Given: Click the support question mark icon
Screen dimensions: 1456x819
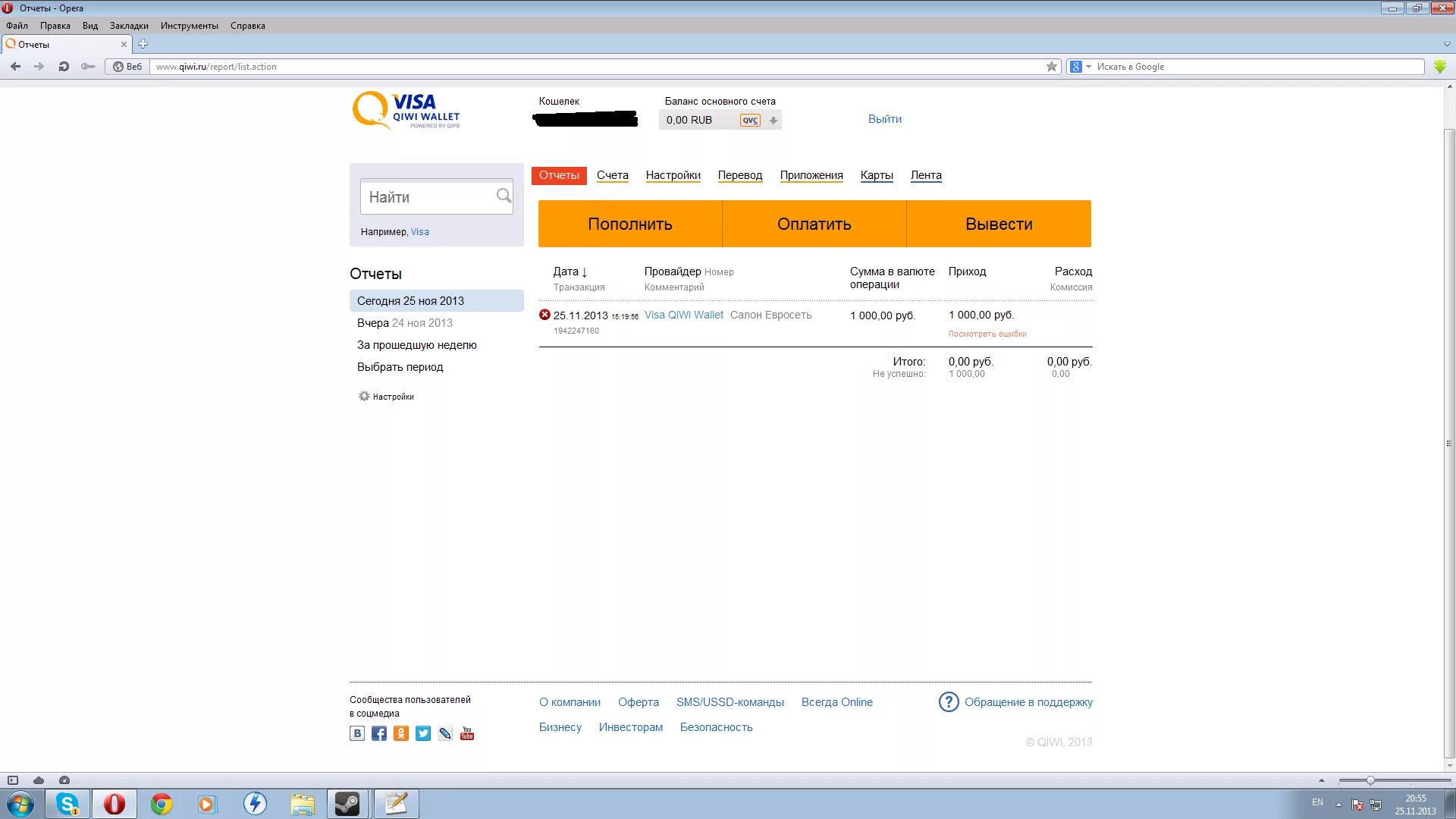Looking at the screenshot, I should 949,702.
